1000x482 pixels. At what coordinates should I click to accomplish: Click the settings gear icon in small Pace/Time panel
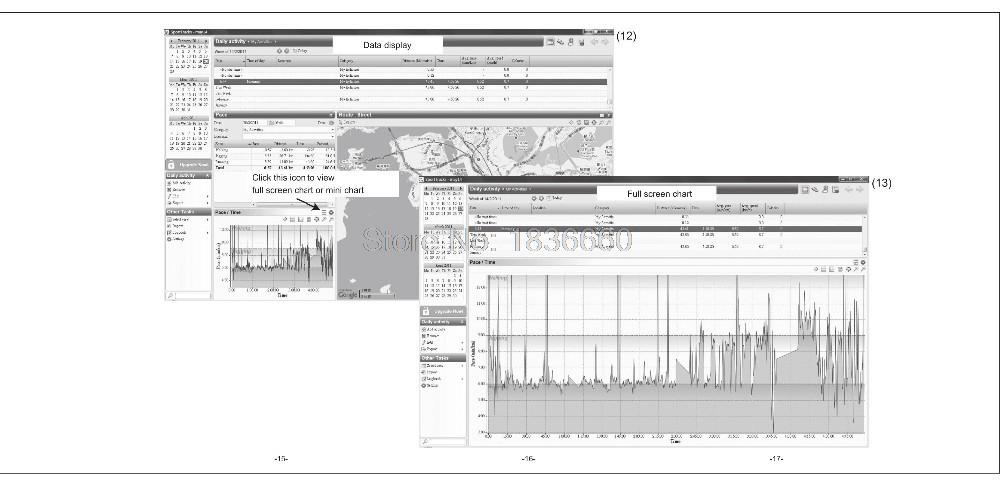(331, 211)
